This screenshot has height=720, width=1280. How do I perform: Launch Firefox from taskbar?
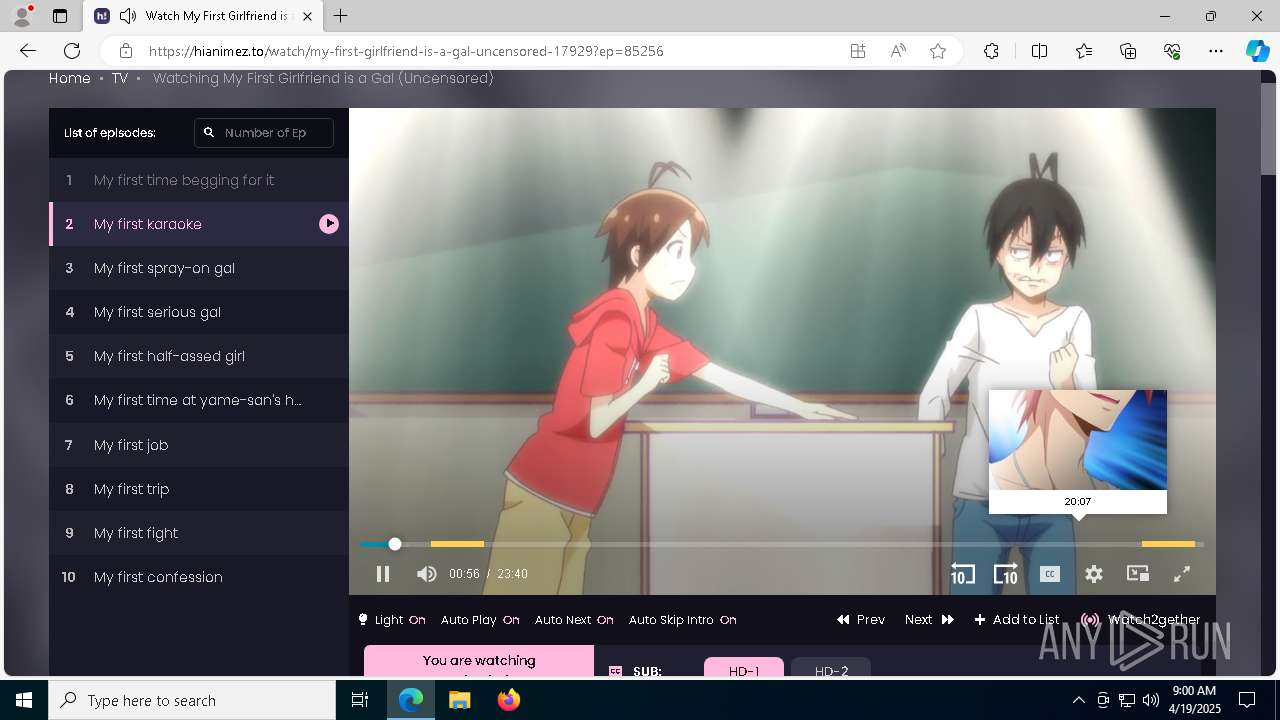point(509,700)
